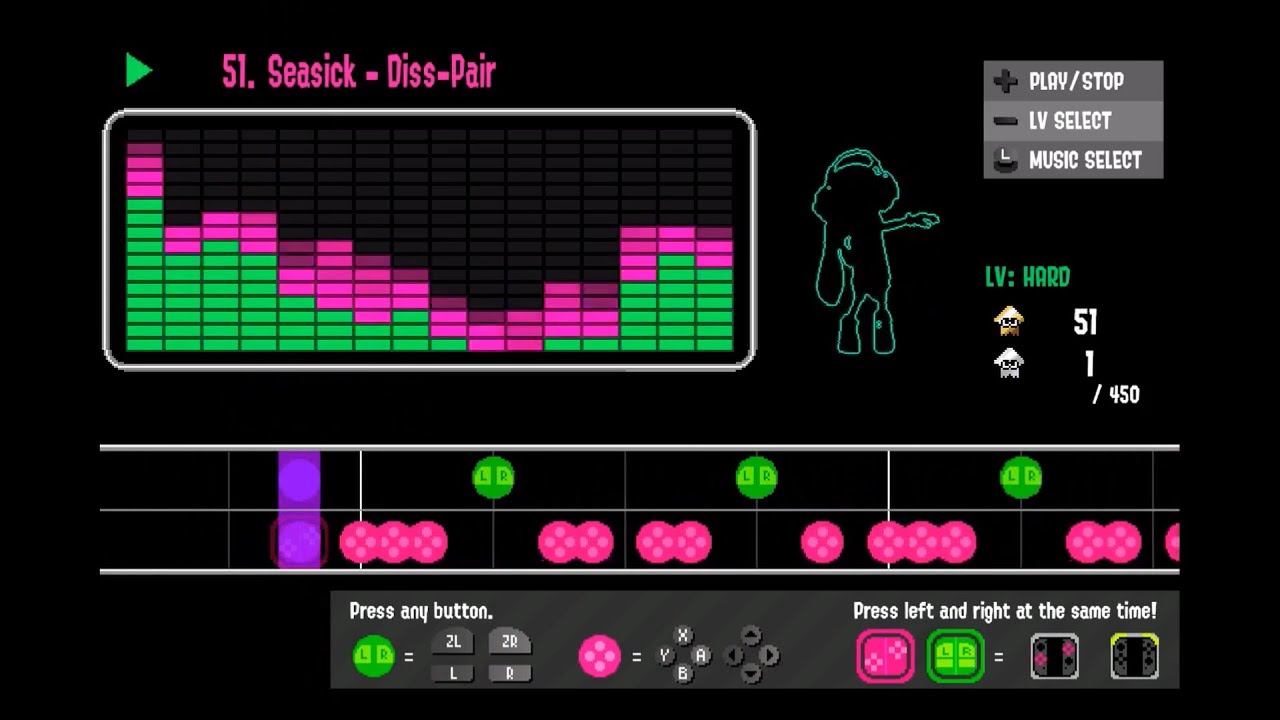Screen dimensions: 1280x720
Task: Click the rightmost green LR note on upper lane
Action: (x=1021, y=478)
